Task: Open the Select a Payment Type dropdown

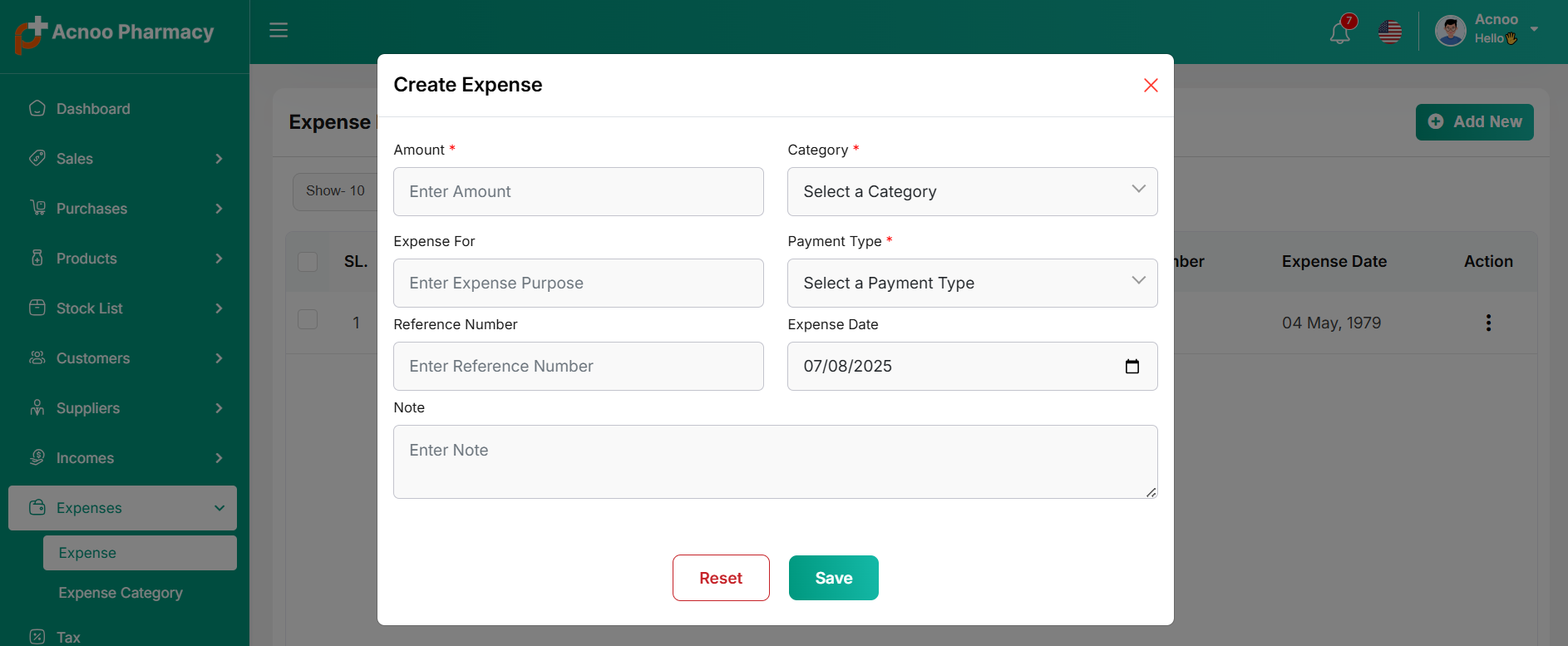Action: [x=972, y=284]
